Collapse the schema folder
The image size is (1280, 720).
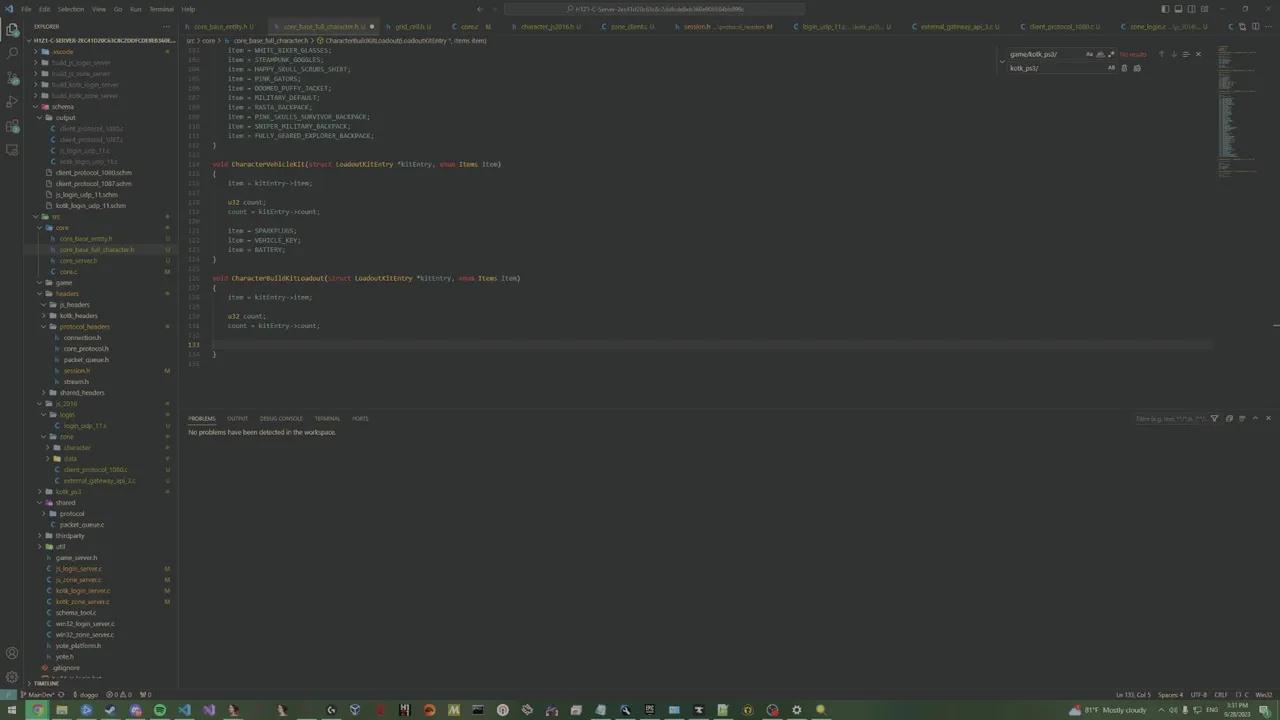[62, 107]
